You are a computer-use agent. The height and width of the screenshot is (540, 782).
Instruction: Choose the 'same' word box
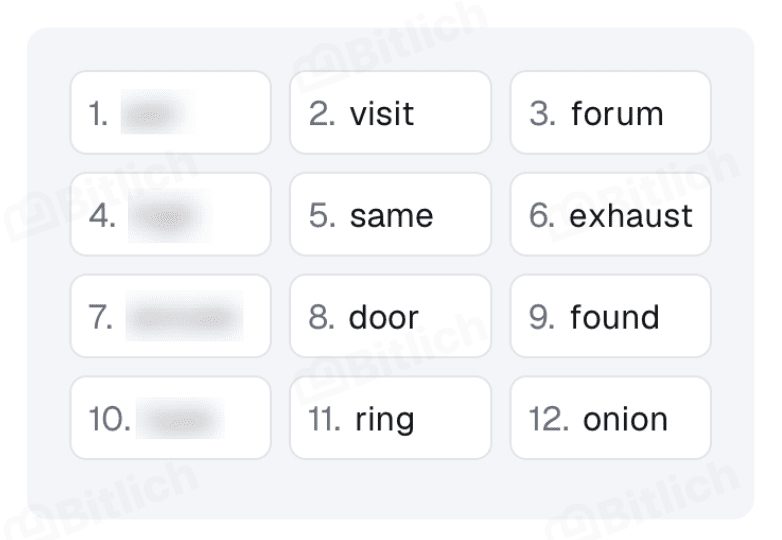click(x=391, y=214)
